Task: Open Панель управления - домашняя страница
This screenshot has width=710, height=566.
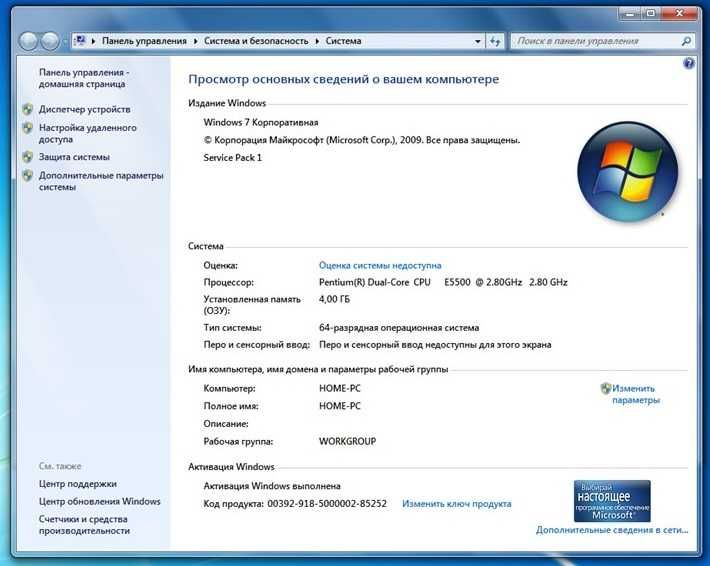Action: (84, 78)
